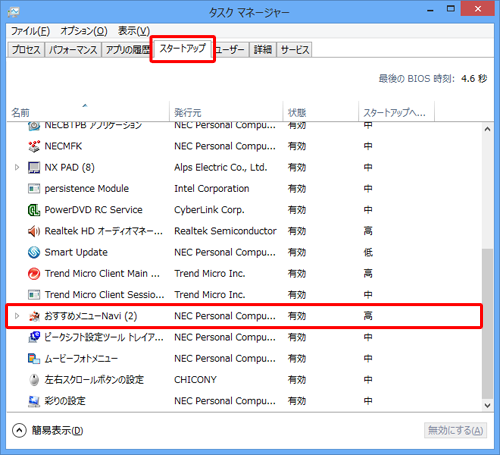Switch to the 詳細 tab
The height and width of the screenshot is (455, 500).
point(263,50)
